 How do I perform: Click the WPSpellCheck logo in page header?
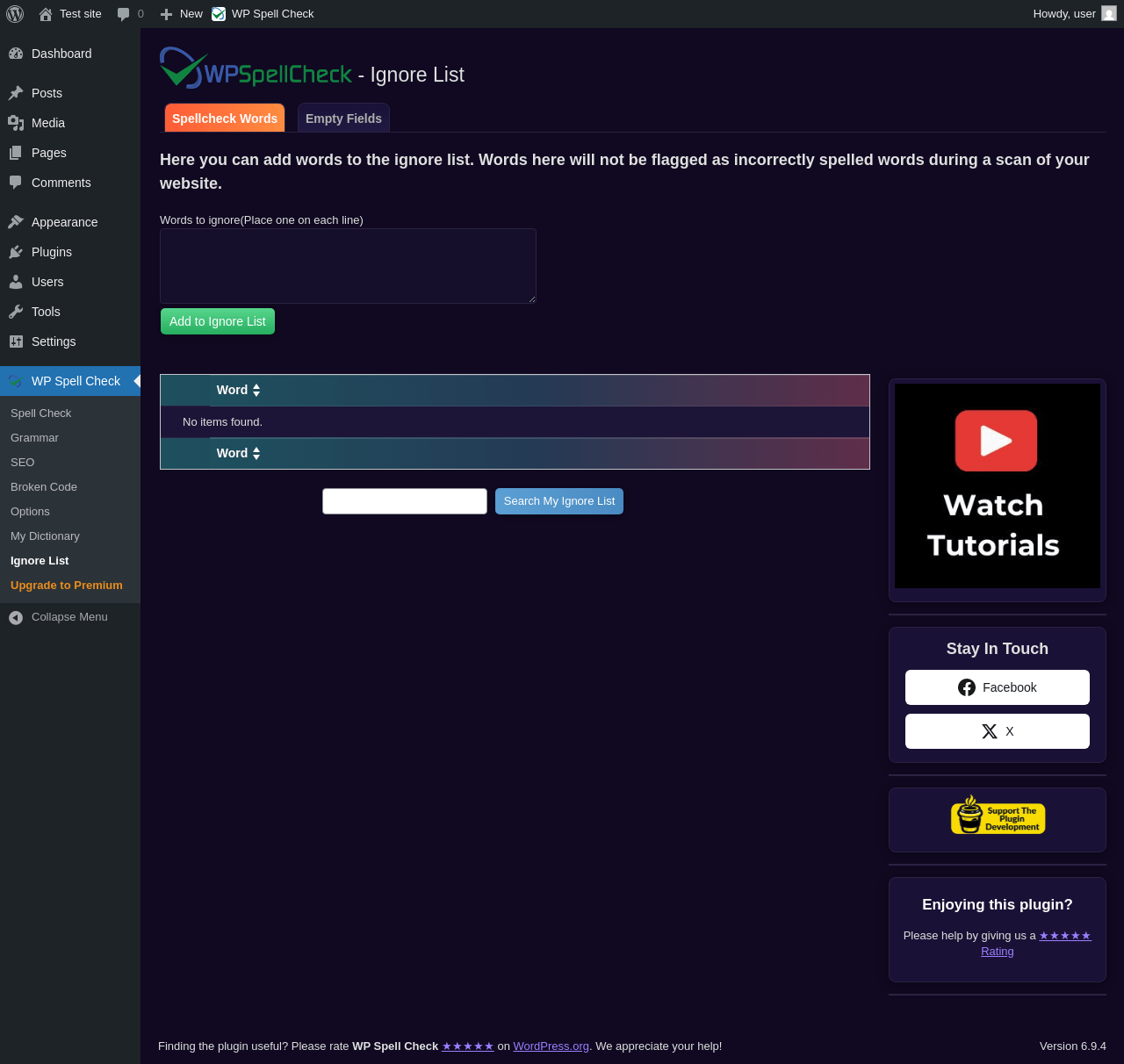click(x=256, y=68)
